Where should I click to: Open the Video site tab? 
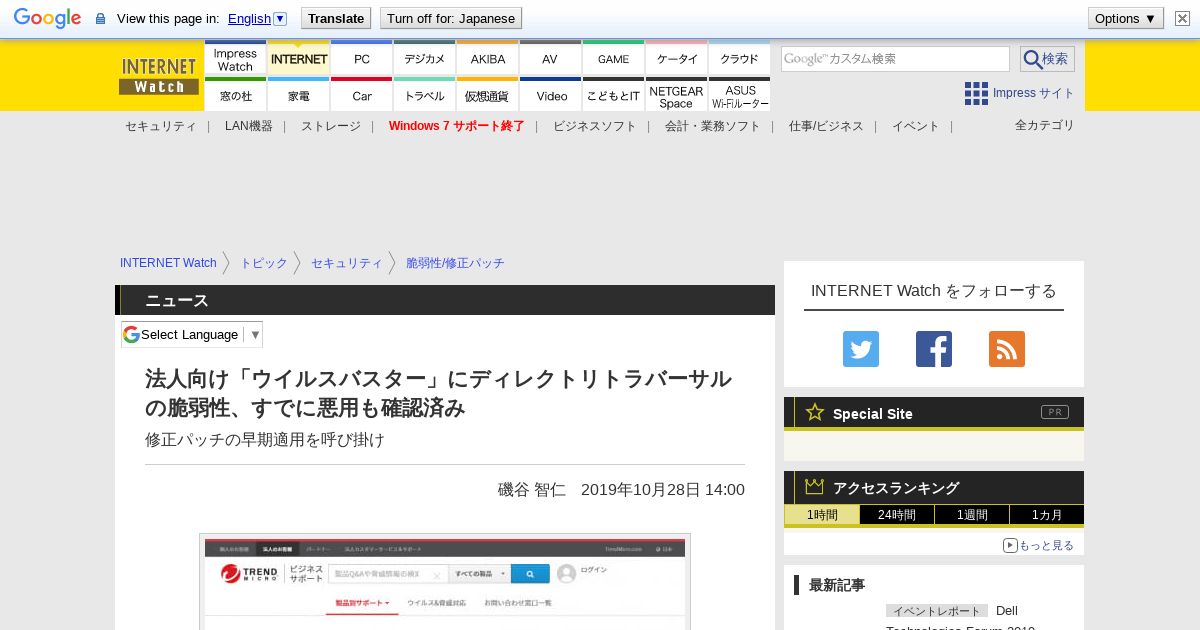[x=551, y=95]
